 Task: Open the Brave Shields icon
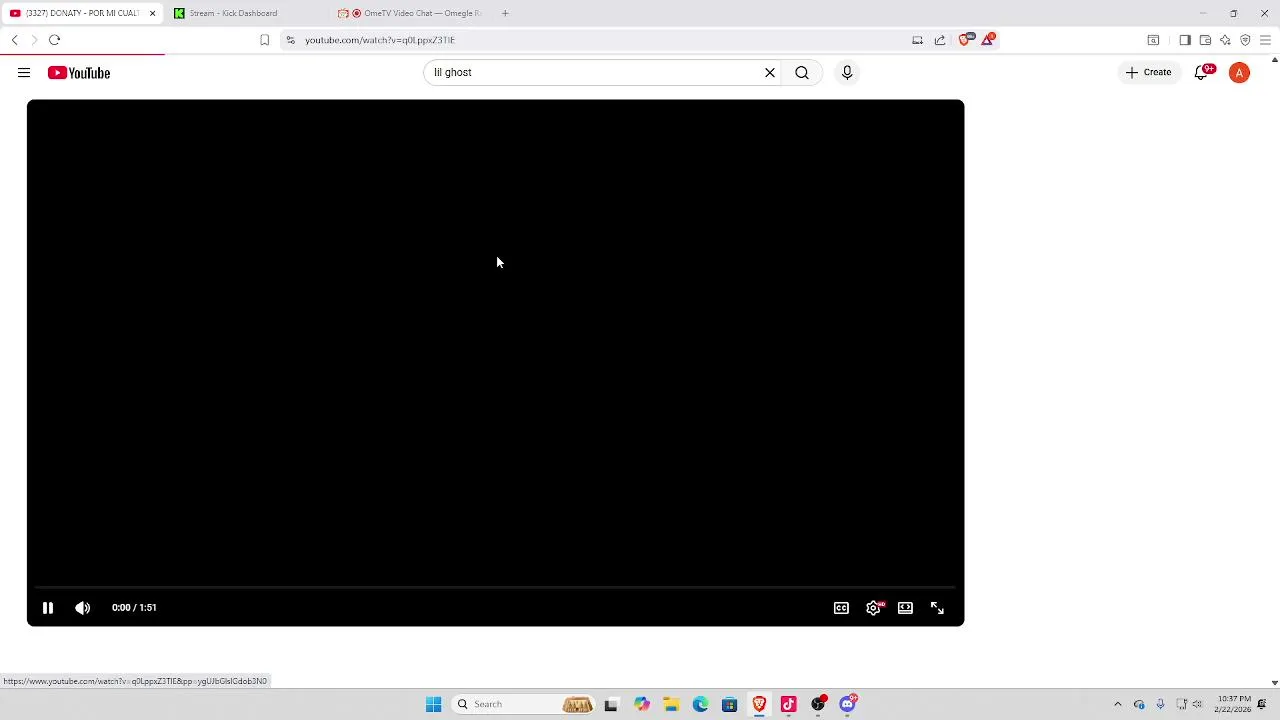[965, 40]
